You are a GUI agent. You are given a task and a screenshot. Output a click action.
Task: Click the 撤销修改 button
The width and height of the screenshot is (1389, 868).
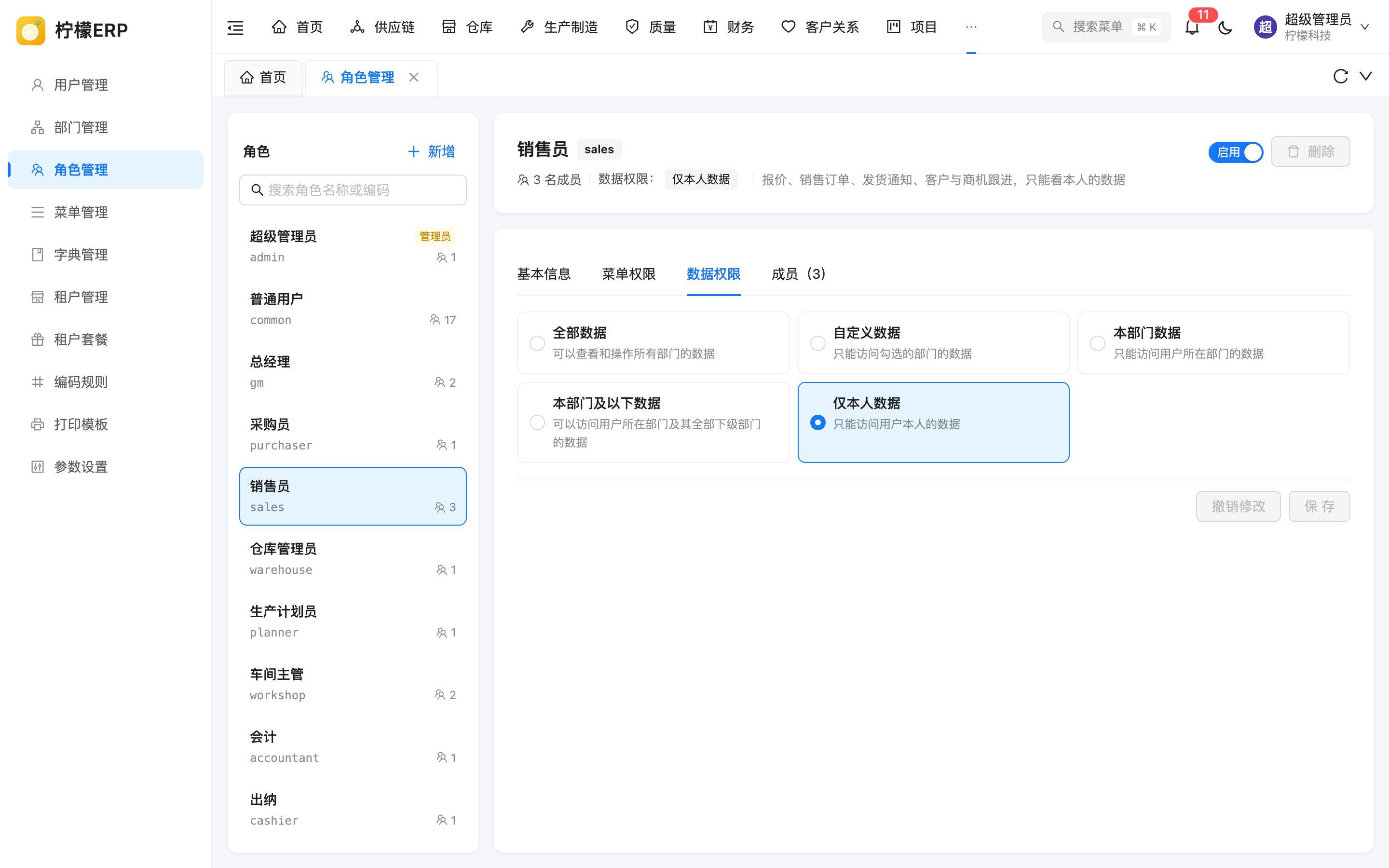pyautogui.click(x=1238, y=506)
